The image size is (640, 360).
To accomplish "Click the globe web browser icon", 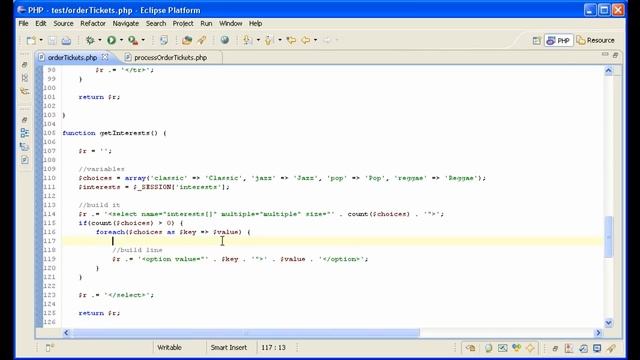I will 224,40.
